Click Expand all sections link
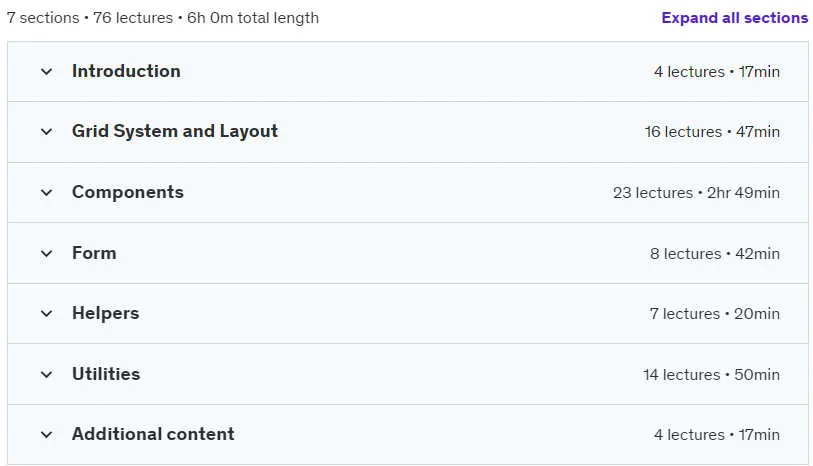 734,18
